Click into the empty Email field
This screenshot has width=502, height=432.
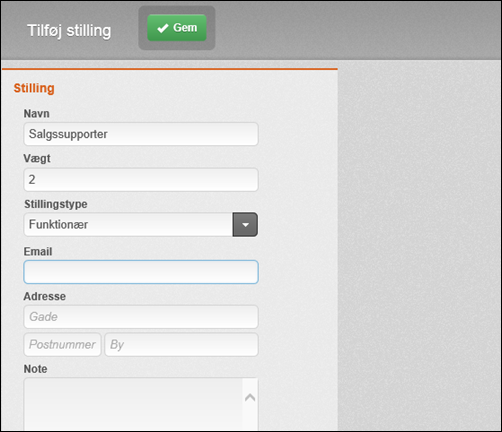pyautogui.click(x=141, y=272)
